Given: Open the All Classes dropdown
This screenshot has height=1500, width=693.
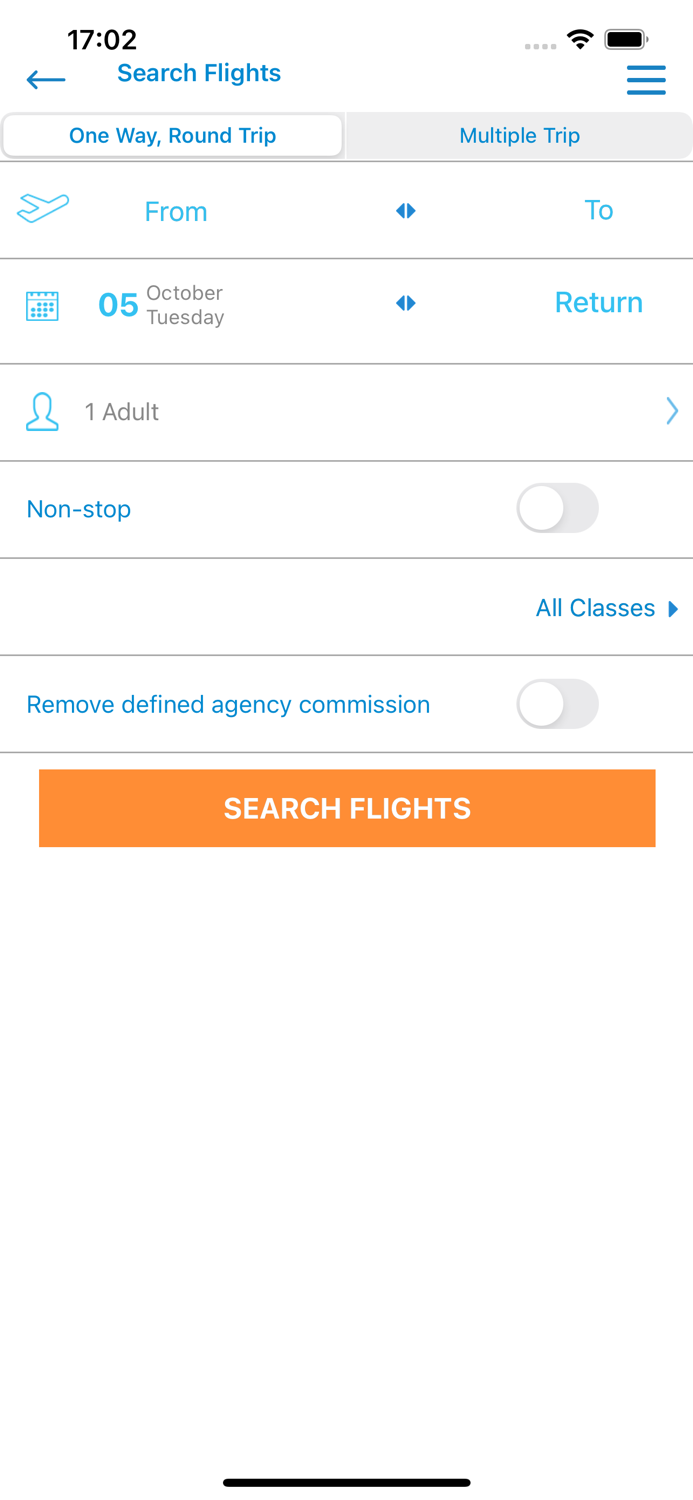Looking at the screenshot, I should pyautogui.click(x=607, y=608).
